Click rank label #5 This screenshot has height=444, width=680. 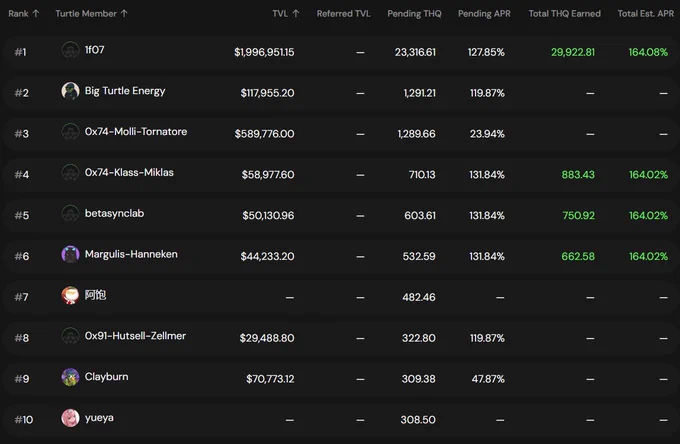tap(22, 215)
